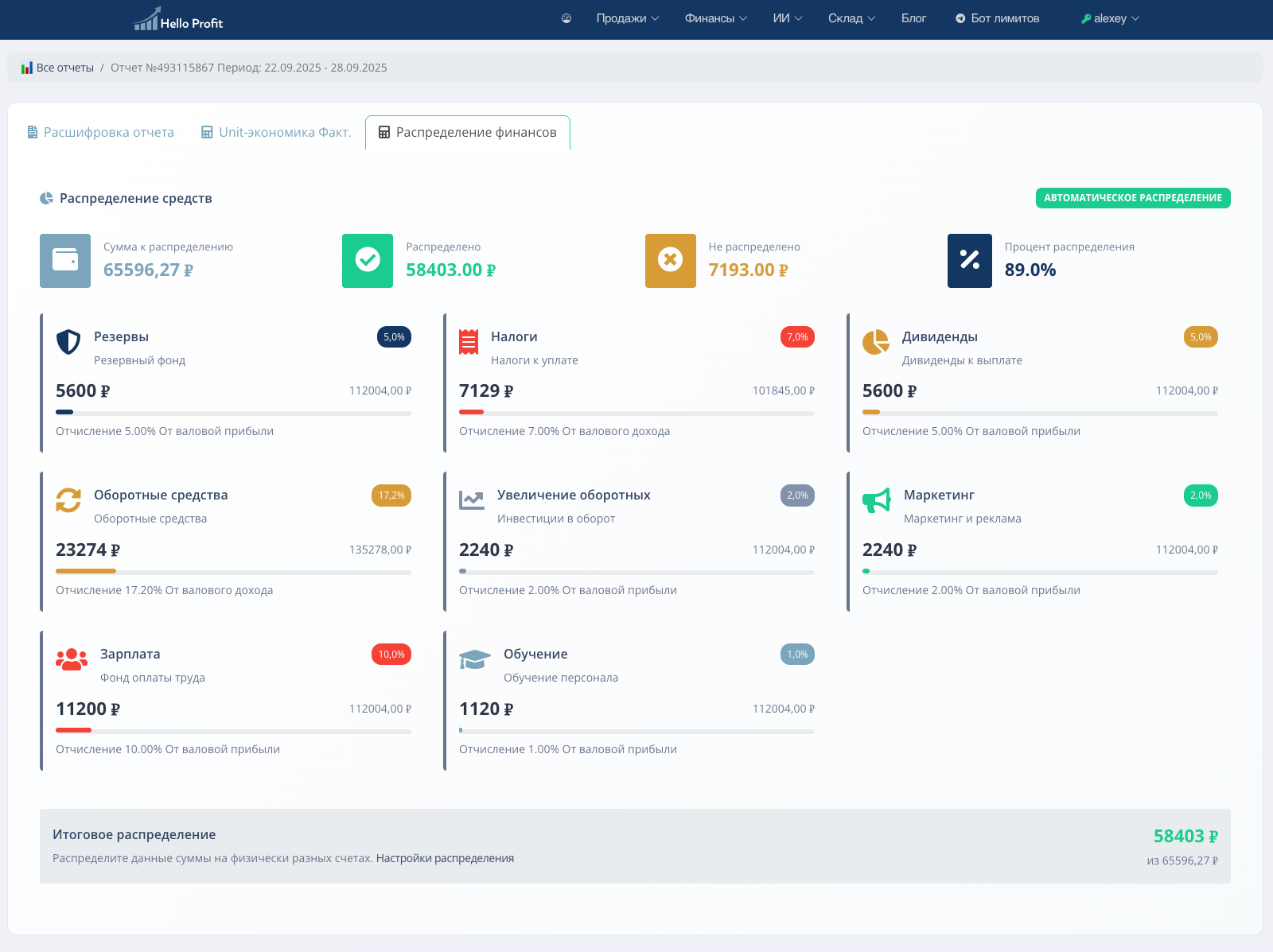Image resolution: width=1273 pixels, height=952 pixels.
Task: Click the percent icon for distribution share
Action: 969,261
